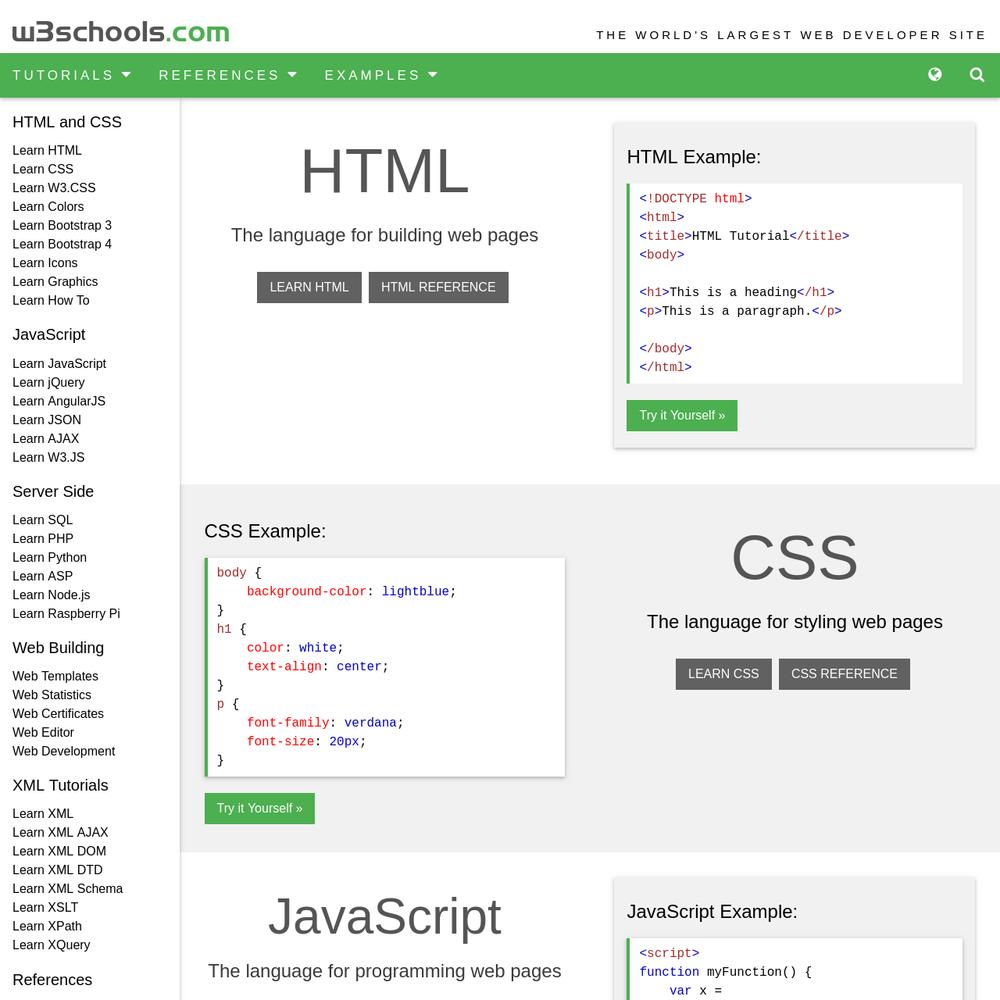Image resolution: width=1000 pixels, height=1000 pixels.
Task: Select Learn Bootstrap 4 in sidebar
Action: pos(62,244)
